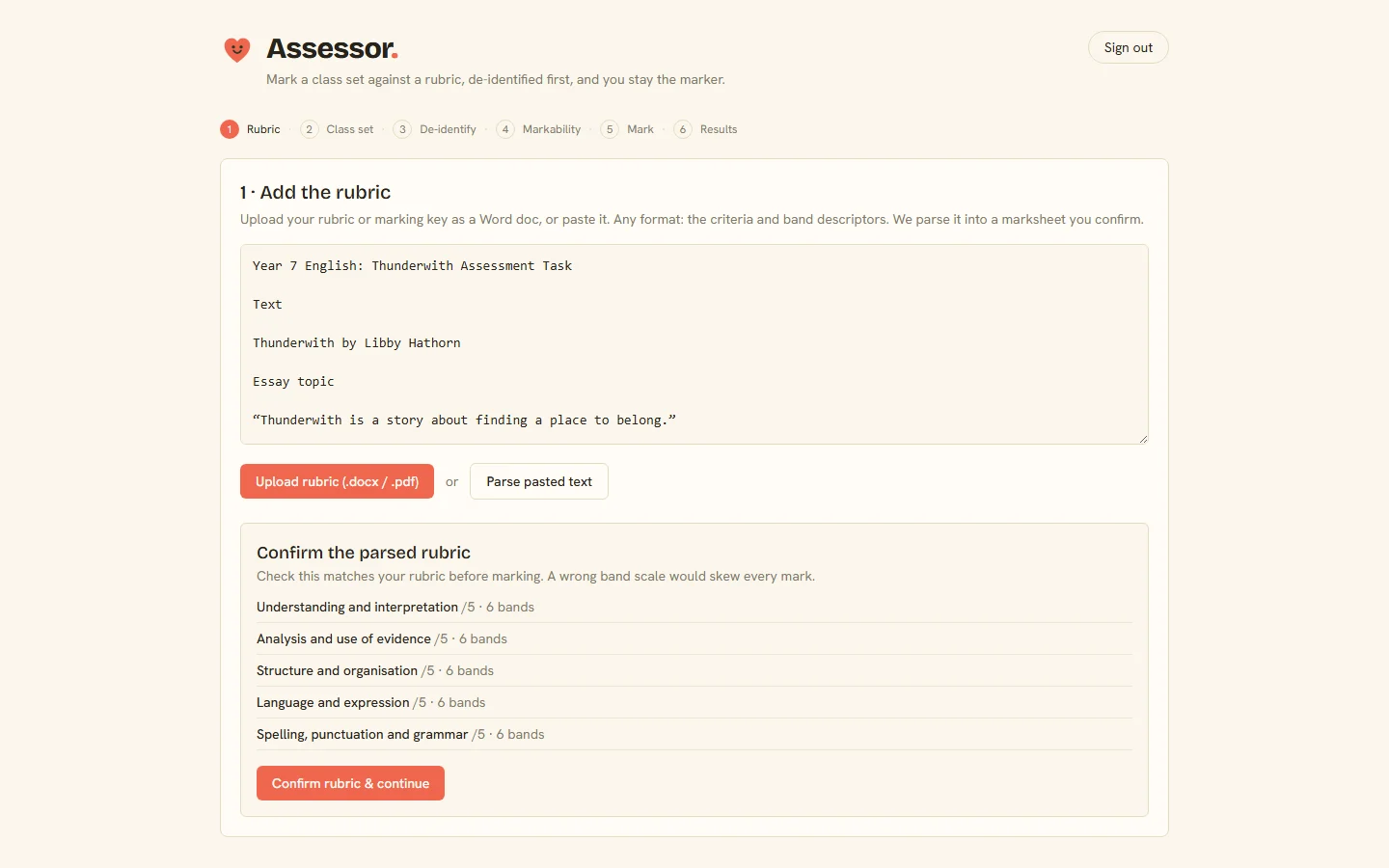Select the Analysis and use of evidence row
Viewport: 1389px width, 868px height.
(694, 638)
